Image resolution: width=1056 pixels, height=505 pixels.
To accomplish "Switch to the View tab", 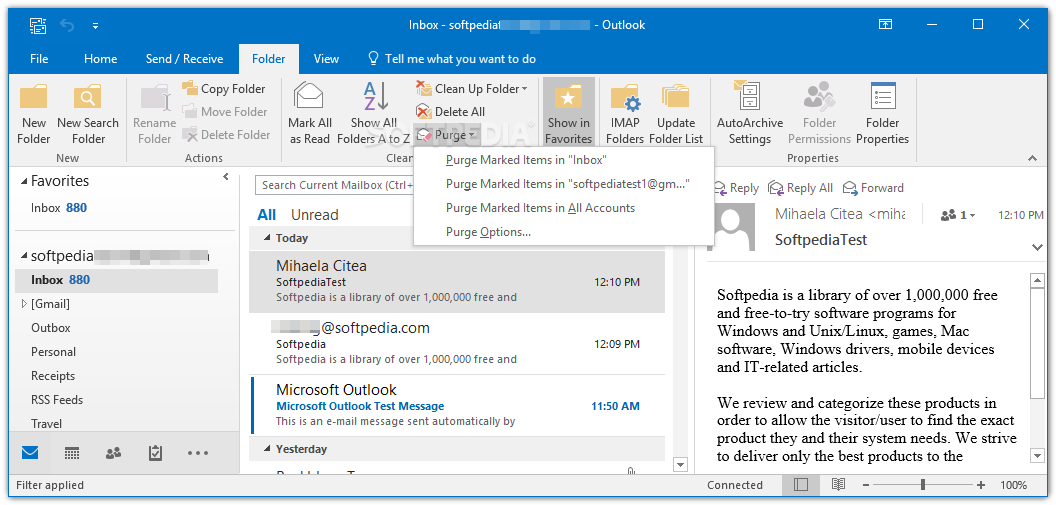I will (x=327, y=59).
